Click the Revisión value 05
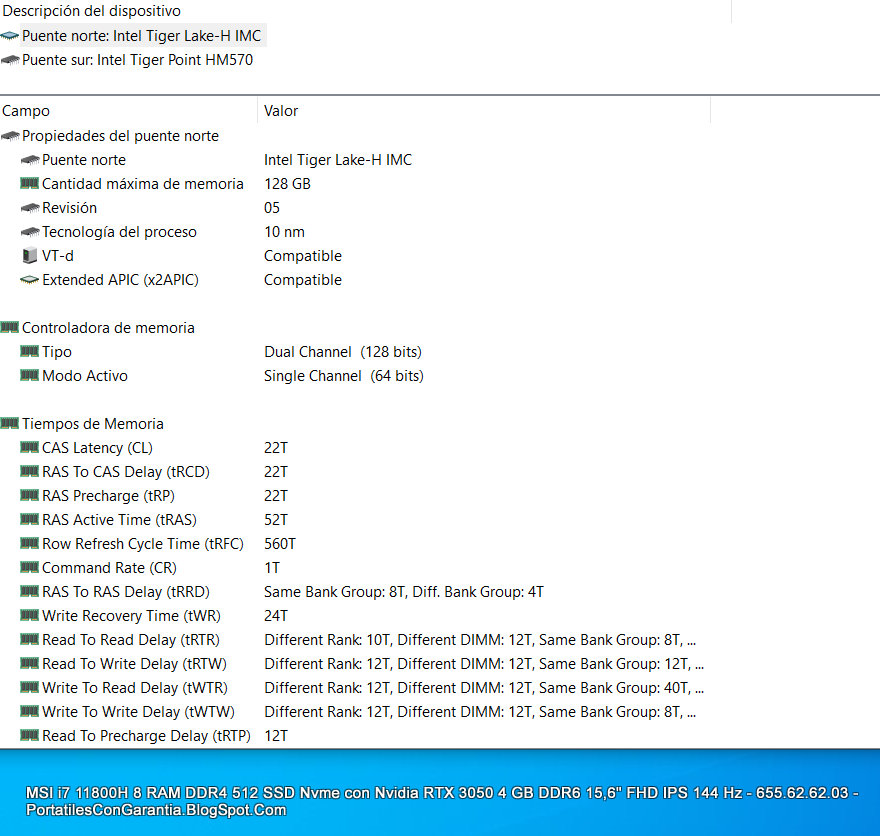 pyautogui.click(x=272, y=208)
